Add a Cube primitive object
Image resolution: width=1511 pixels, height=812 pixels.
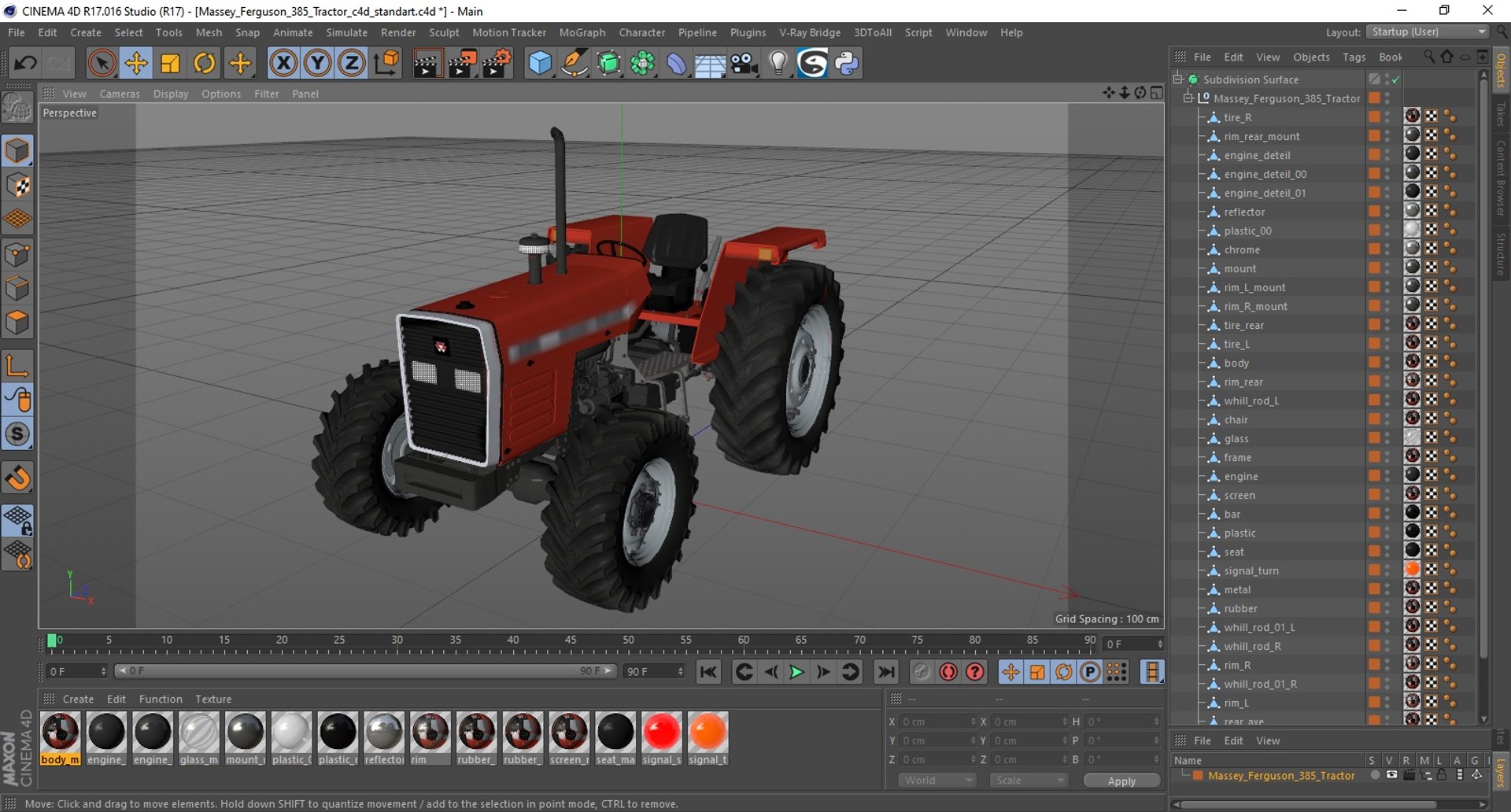click(540, 63)
